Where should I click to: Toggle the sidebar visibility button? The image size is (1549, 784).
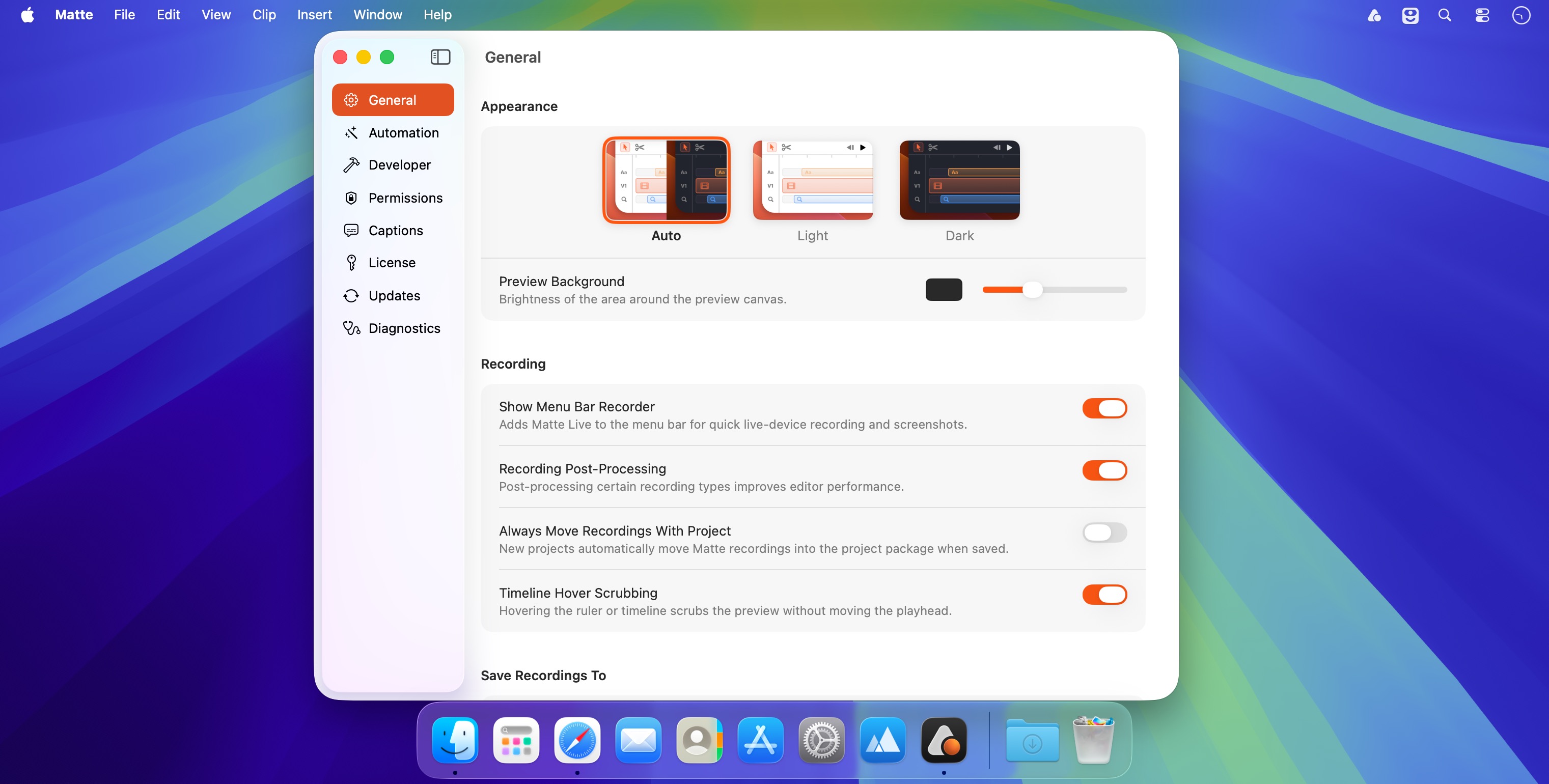click(x=440, y=57)
